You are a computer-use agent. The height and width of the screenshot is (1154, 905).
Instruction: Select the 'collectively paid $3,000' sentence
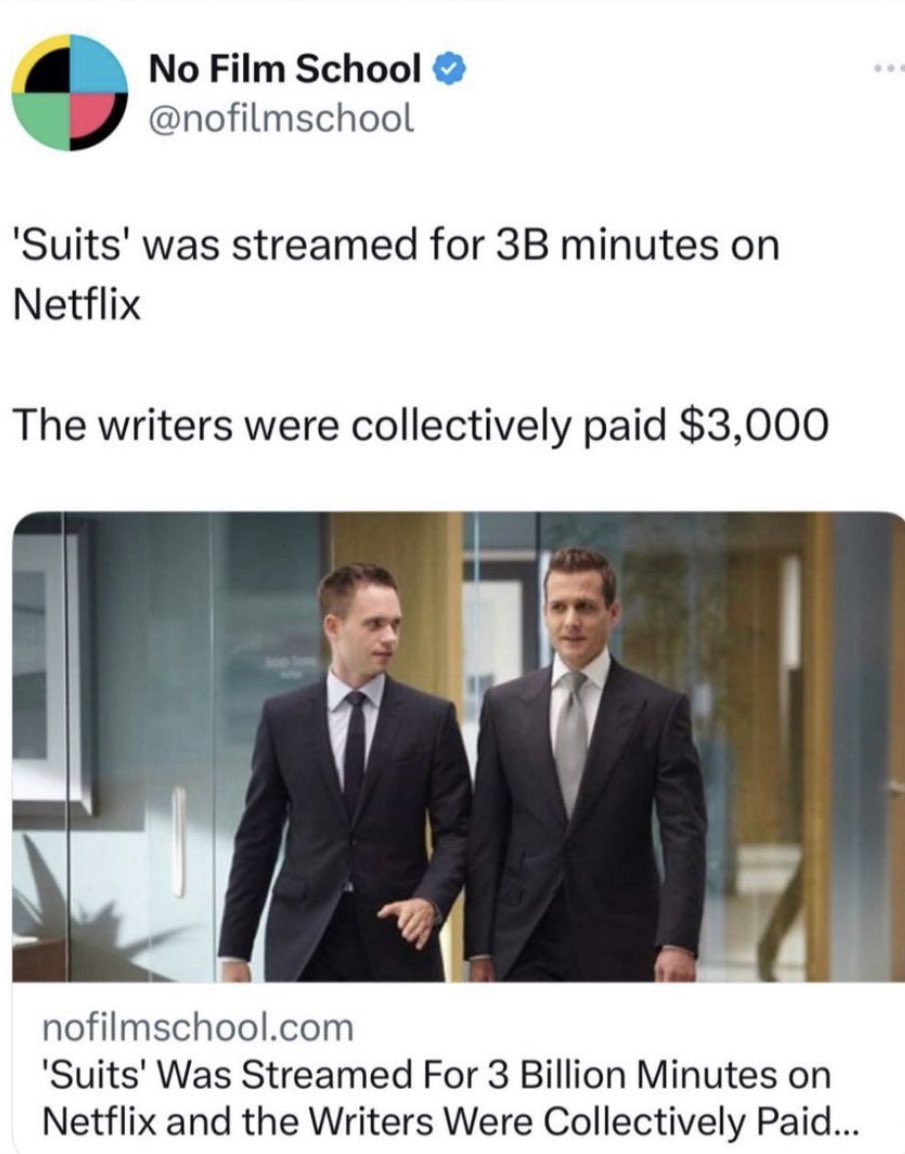[421, 425]
